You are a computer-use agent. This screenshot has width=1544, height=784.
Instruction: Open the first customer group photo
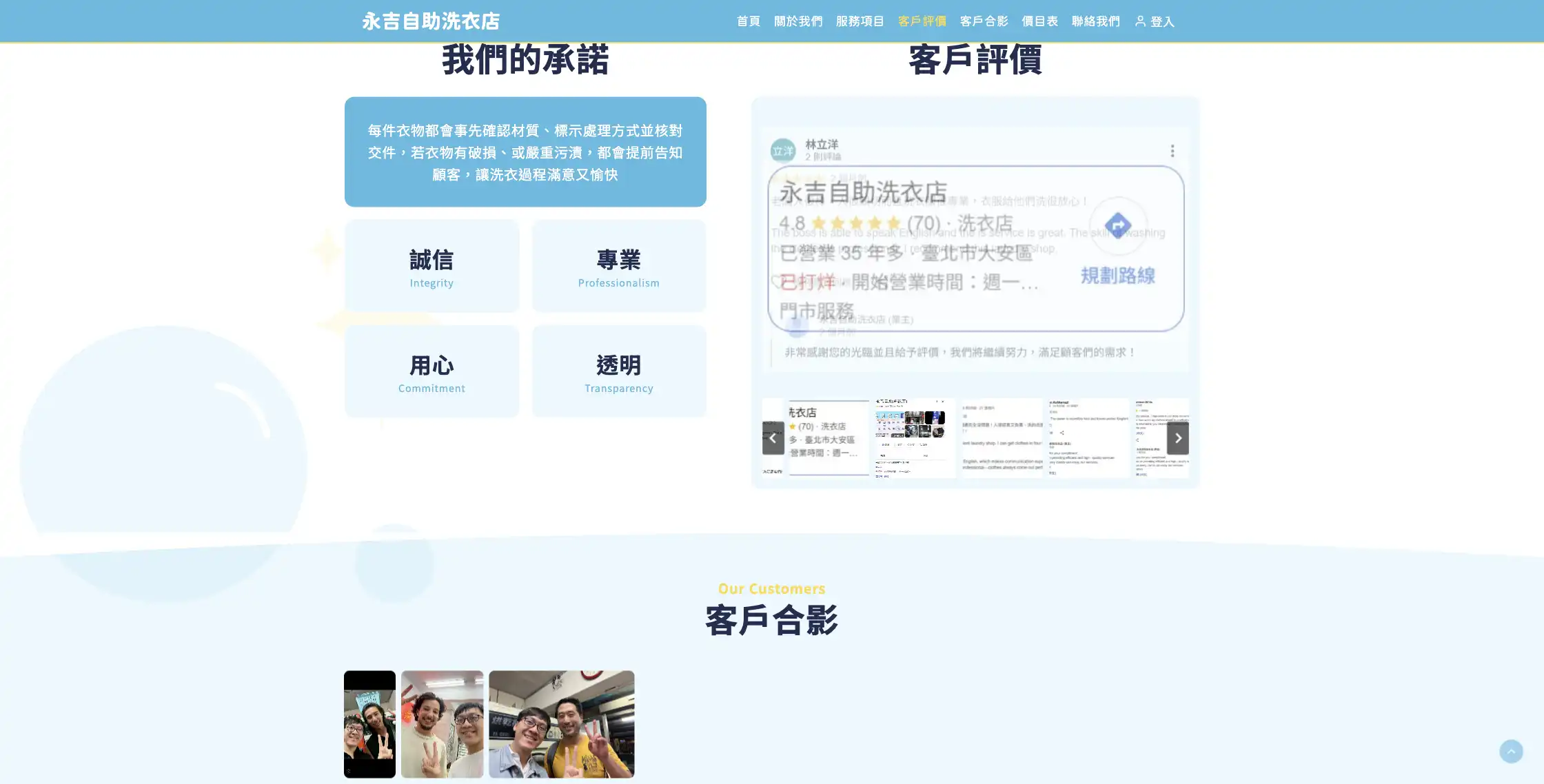pos(369,724)
